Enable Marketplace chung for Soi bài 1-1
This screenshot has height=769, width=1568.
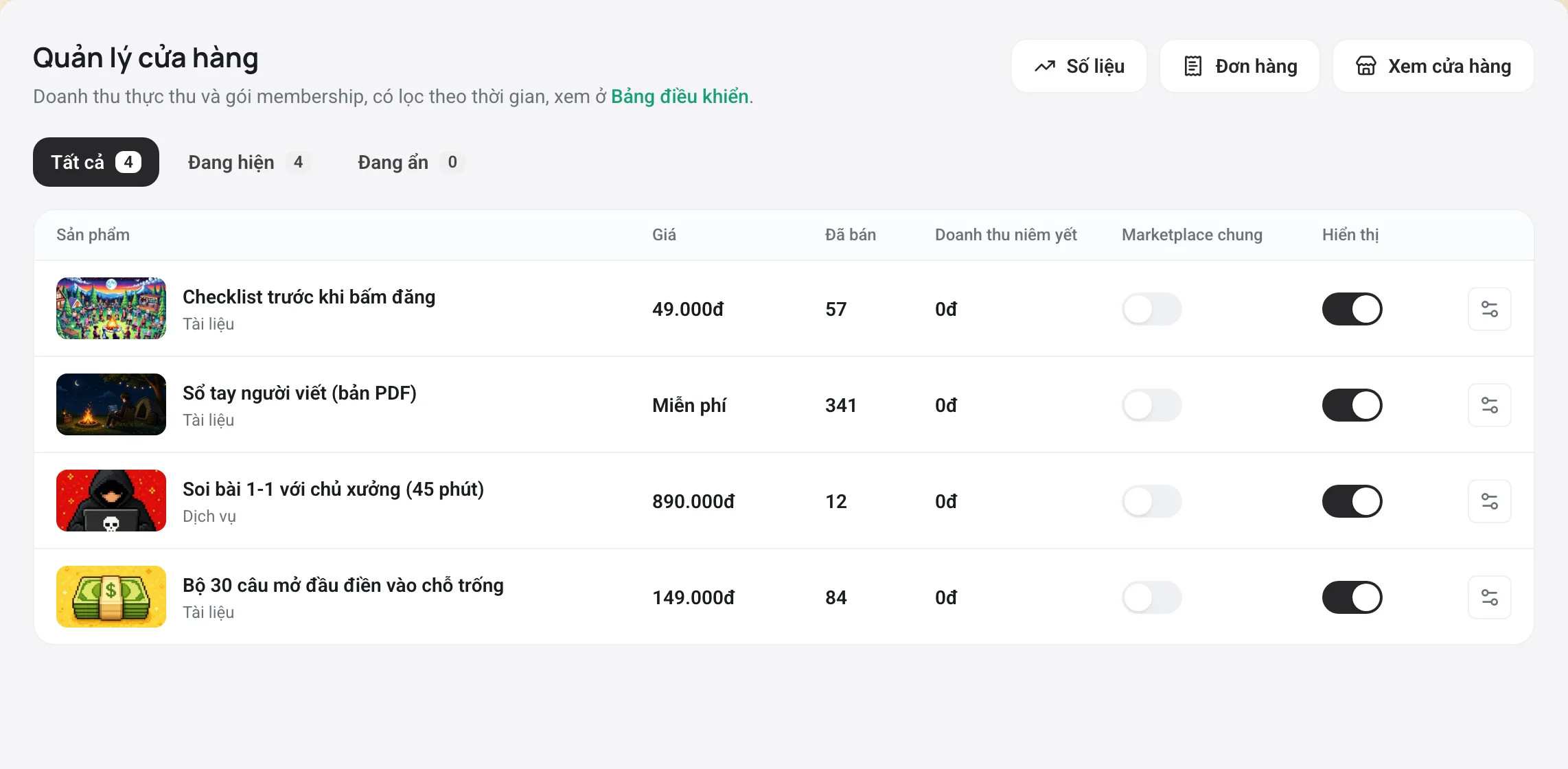tap(1151, 501)
